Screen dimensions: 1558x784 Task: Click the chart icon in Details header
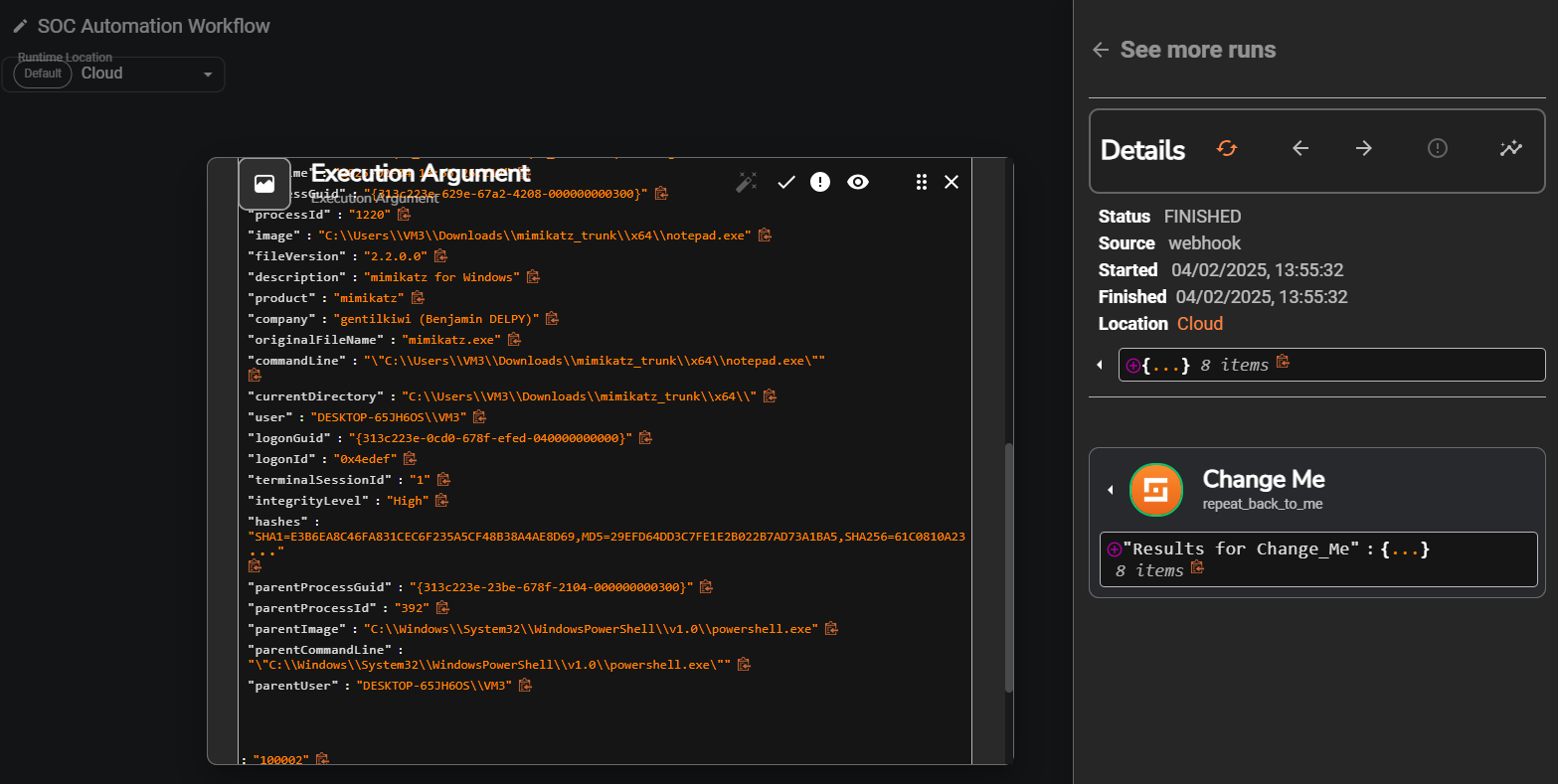(1511, 149)
